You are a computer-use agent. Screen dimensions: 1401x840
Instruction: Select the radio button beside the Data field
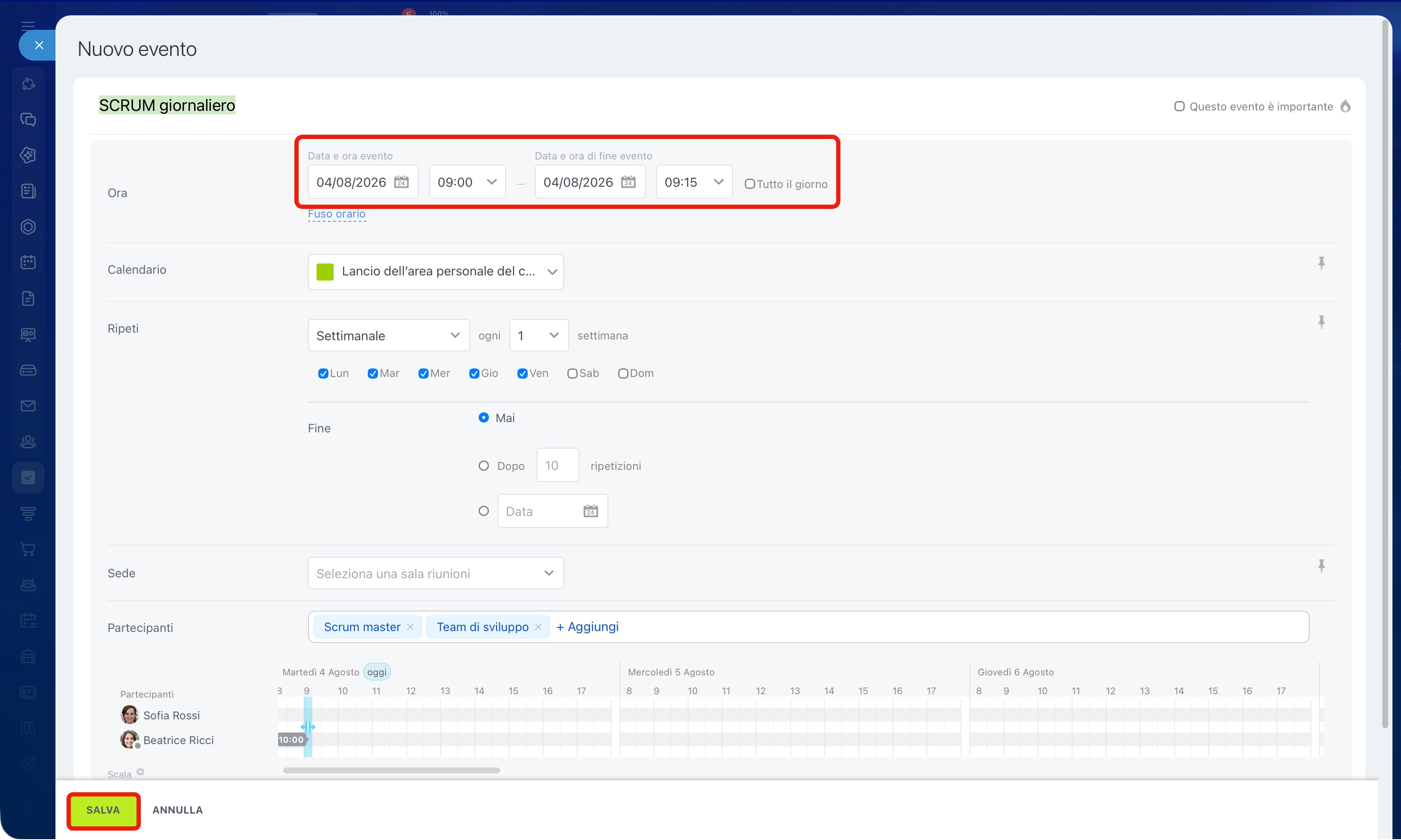pos(484,511)
